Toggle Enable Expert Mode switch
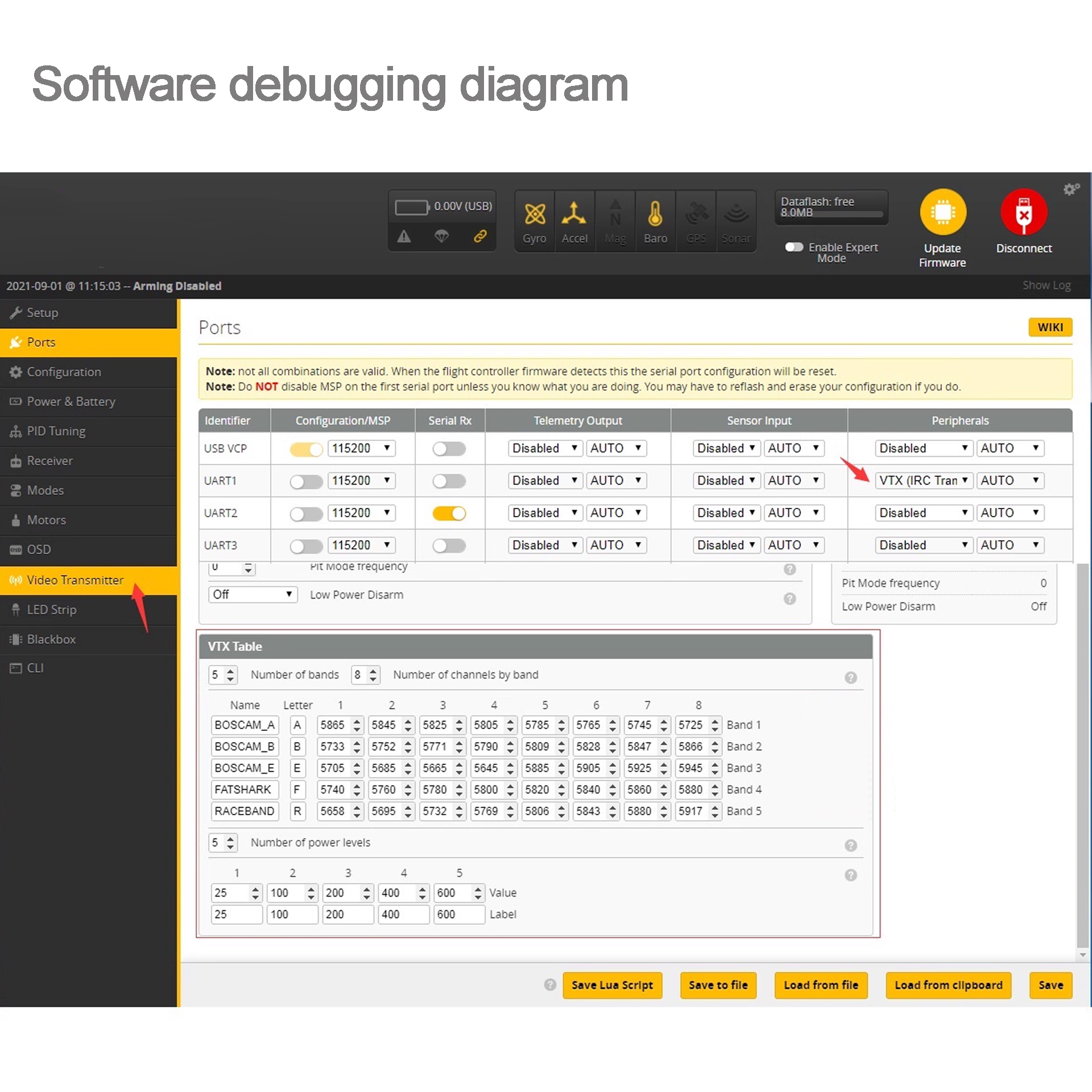The image size is (1092, 1092). pyautogui.click(x=794, y=247)
